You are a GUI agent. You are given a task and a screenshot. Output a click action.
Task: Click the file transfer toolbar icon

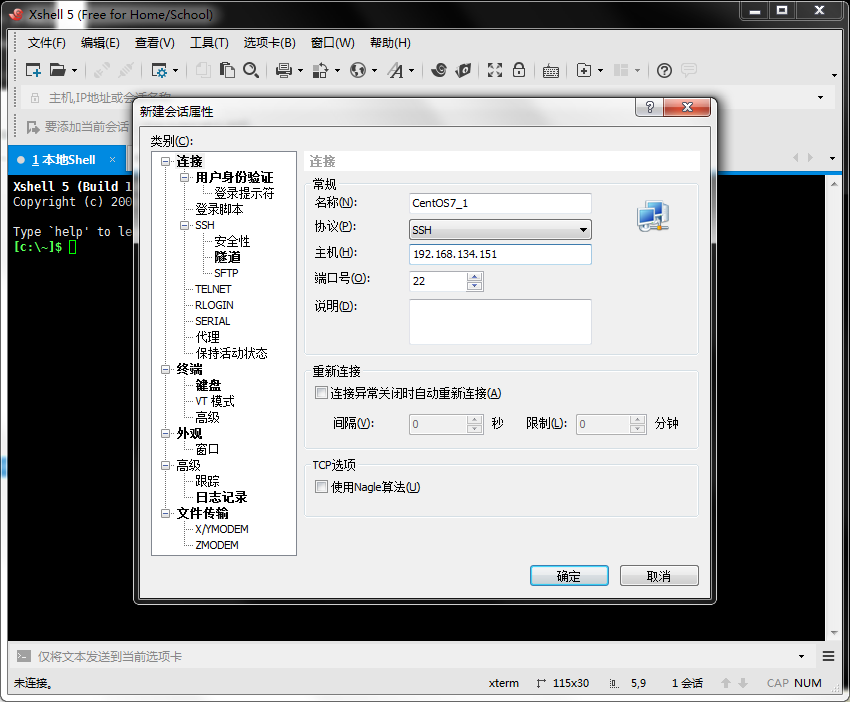(x=320, y=70)
